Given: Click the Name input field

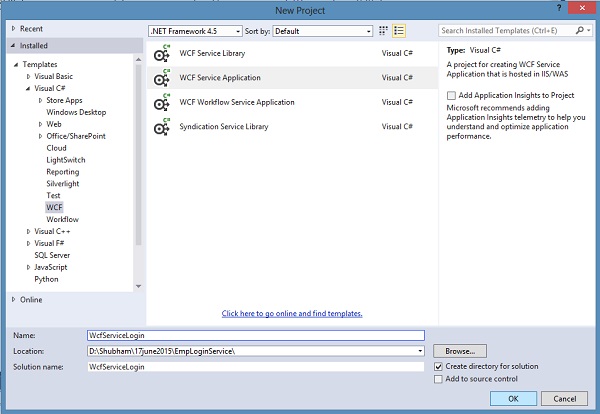Looking at the screenshot, I should point(256,335).
